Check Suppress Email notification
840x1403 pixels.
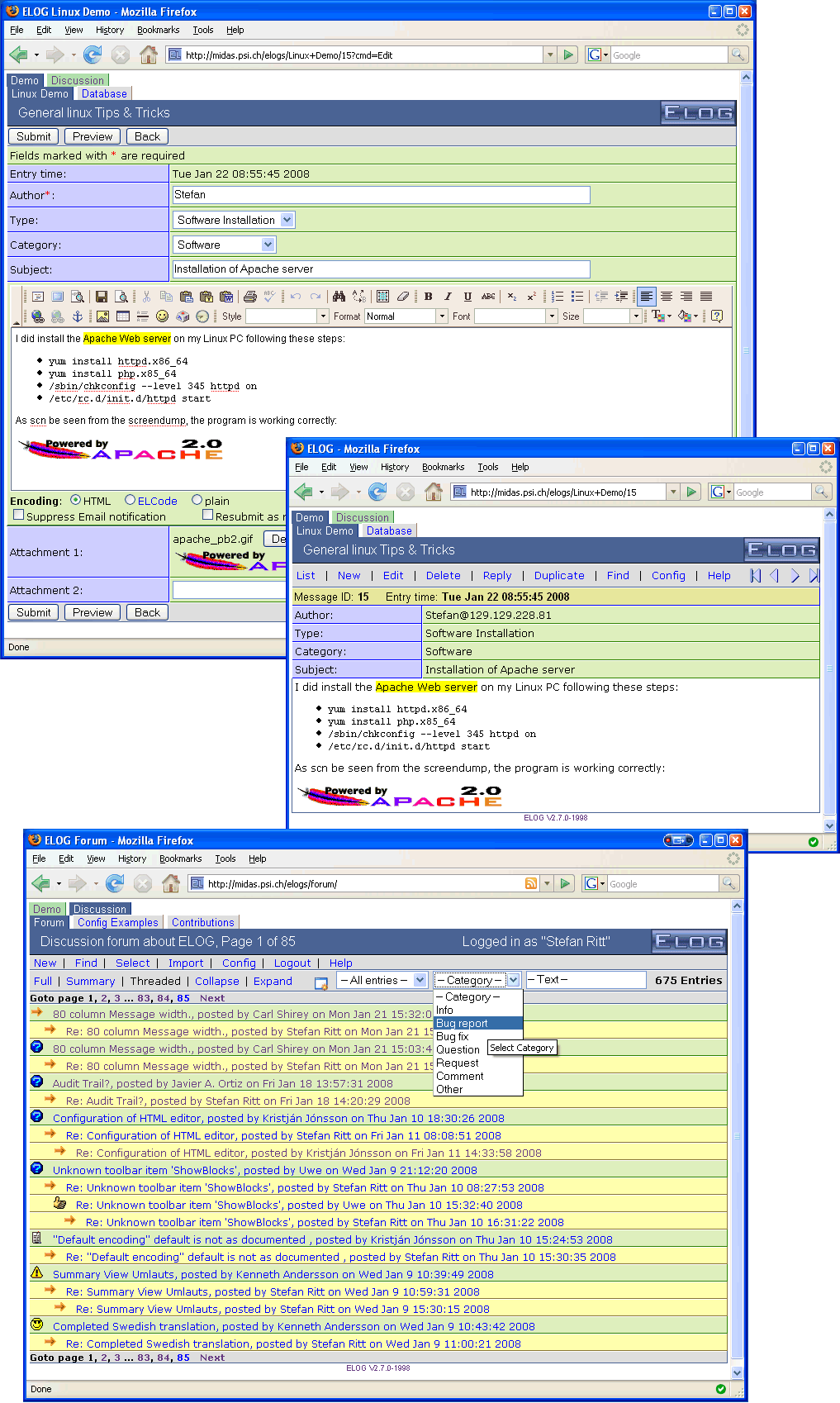click(18, 515)
